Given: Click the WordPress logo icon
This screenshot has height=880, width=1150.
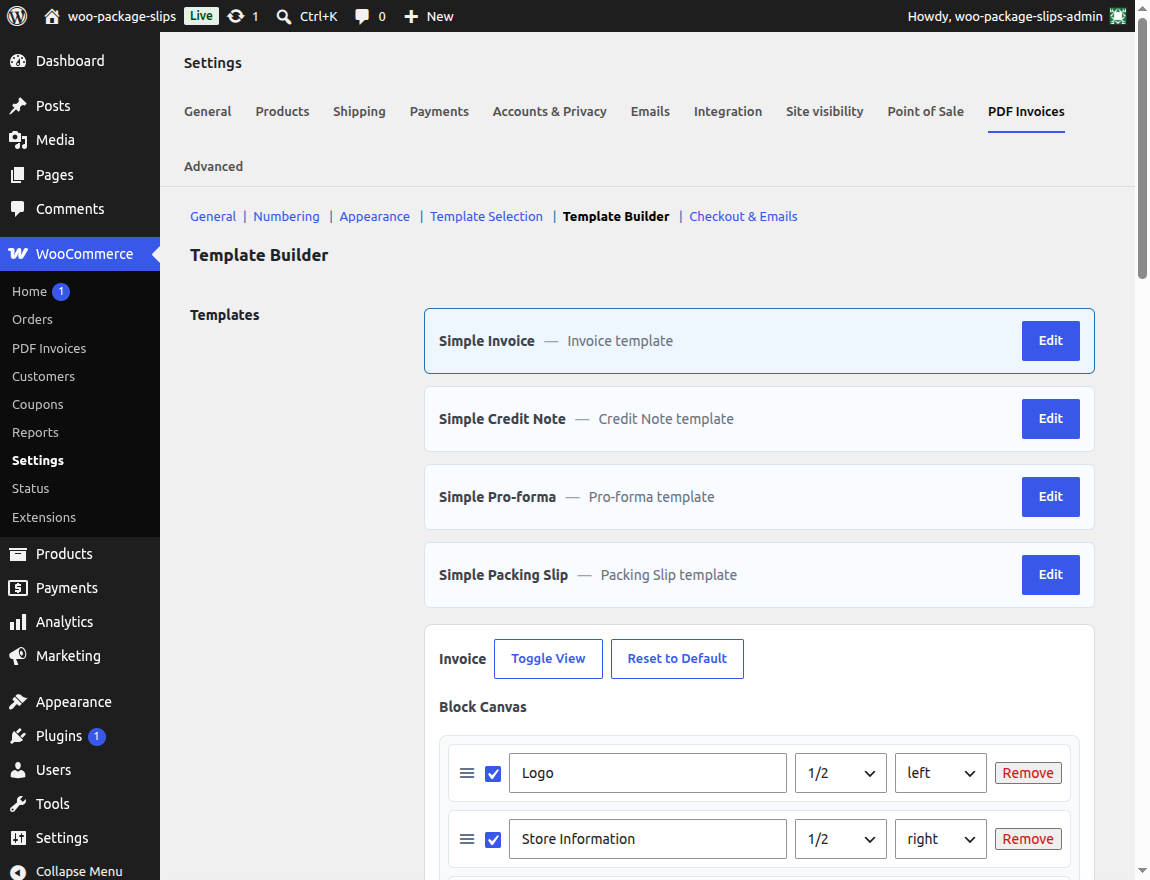Looking at the screenshot, I should pos(17,15).
